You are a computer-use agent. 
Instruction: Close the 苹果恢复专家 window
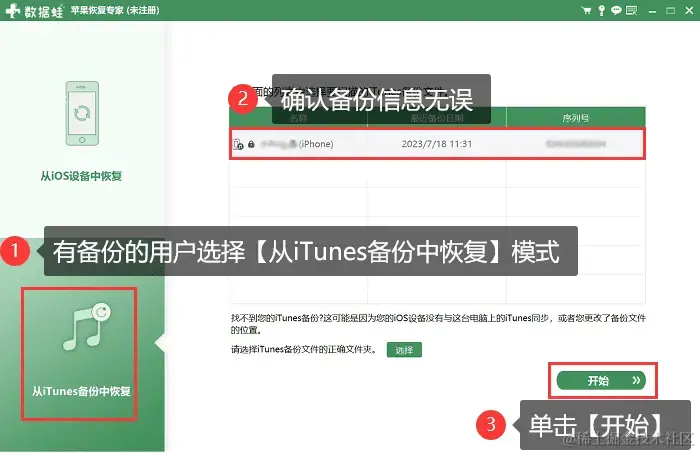tap(689, 11)
